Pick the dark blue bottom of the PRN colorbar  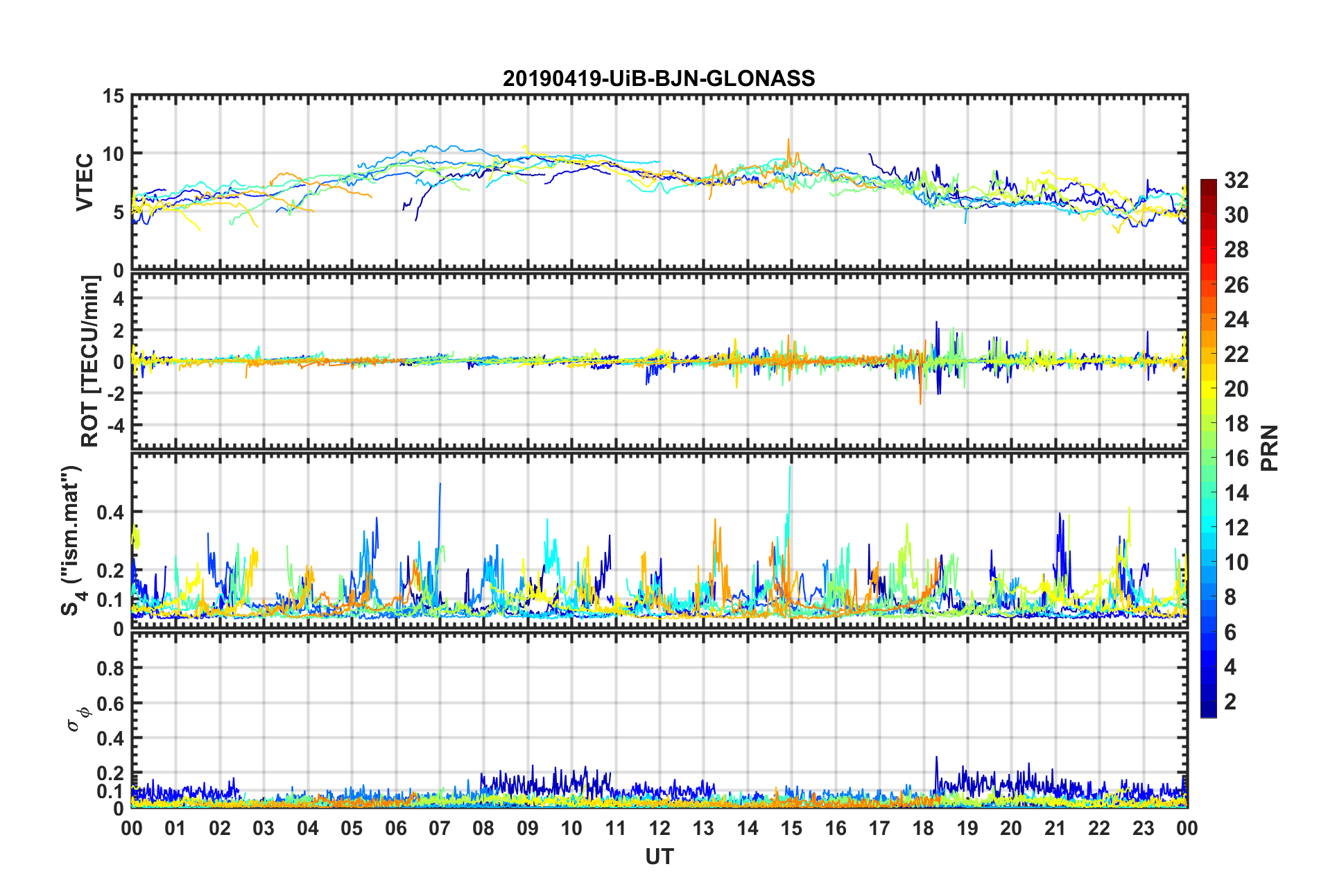[x=1209, y=709]
